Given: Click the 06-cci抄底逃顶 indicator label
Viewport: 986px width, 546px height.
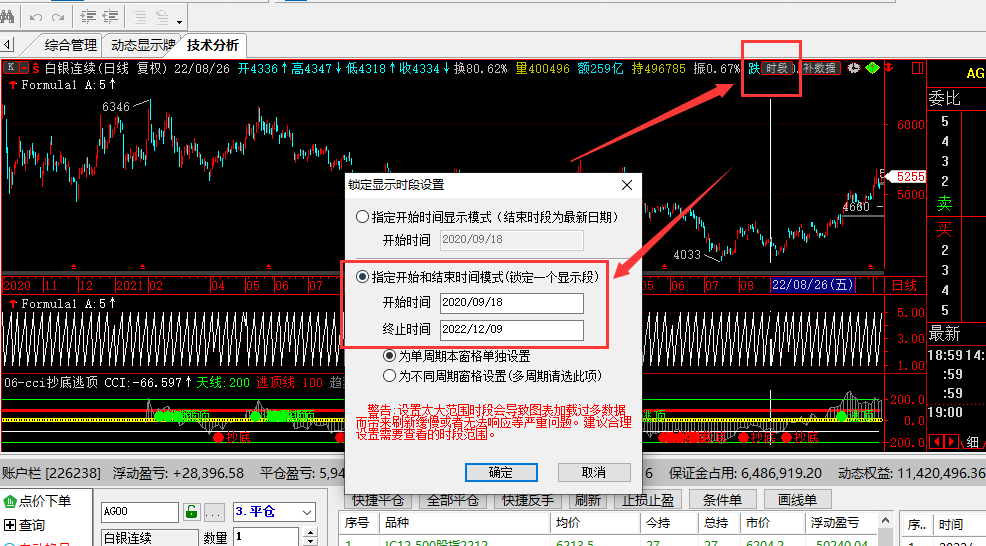Looking at the screenshot, I should pos(51,382).
